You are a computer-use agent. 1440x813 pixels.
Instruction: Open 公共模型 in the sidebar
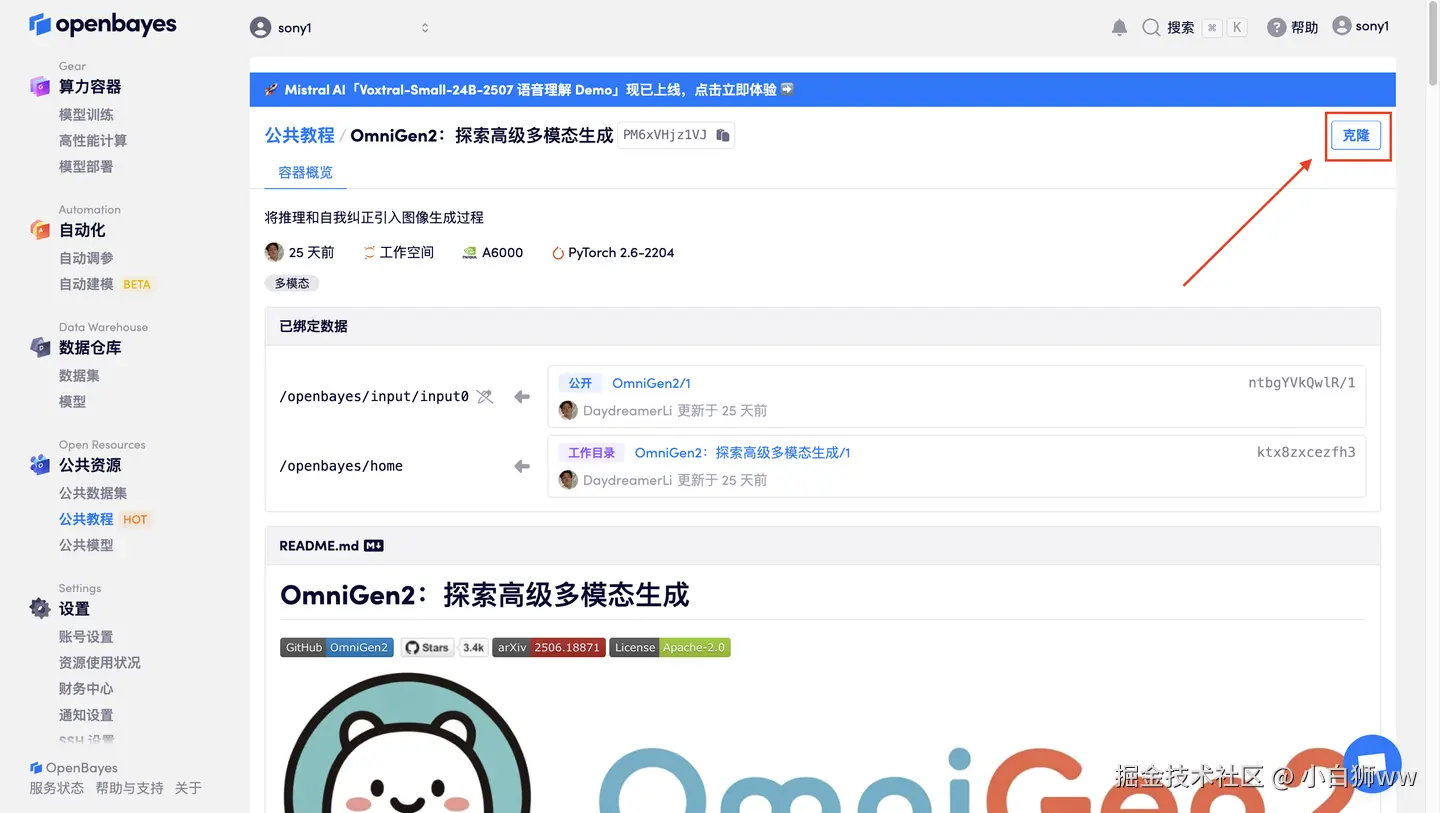pyautogui.click(x=86, y=545)
